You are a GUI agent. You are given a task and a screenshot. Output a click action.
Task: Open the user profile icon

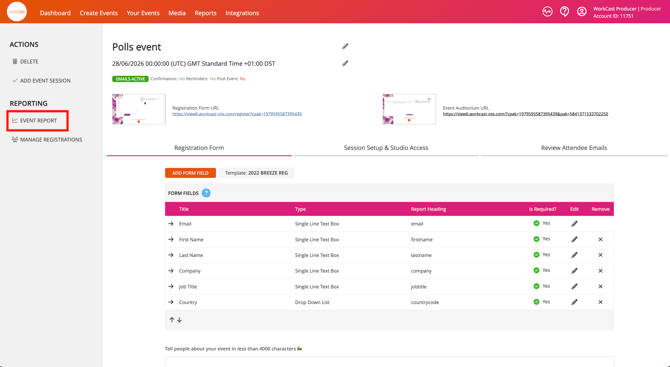tap(582, 12)
